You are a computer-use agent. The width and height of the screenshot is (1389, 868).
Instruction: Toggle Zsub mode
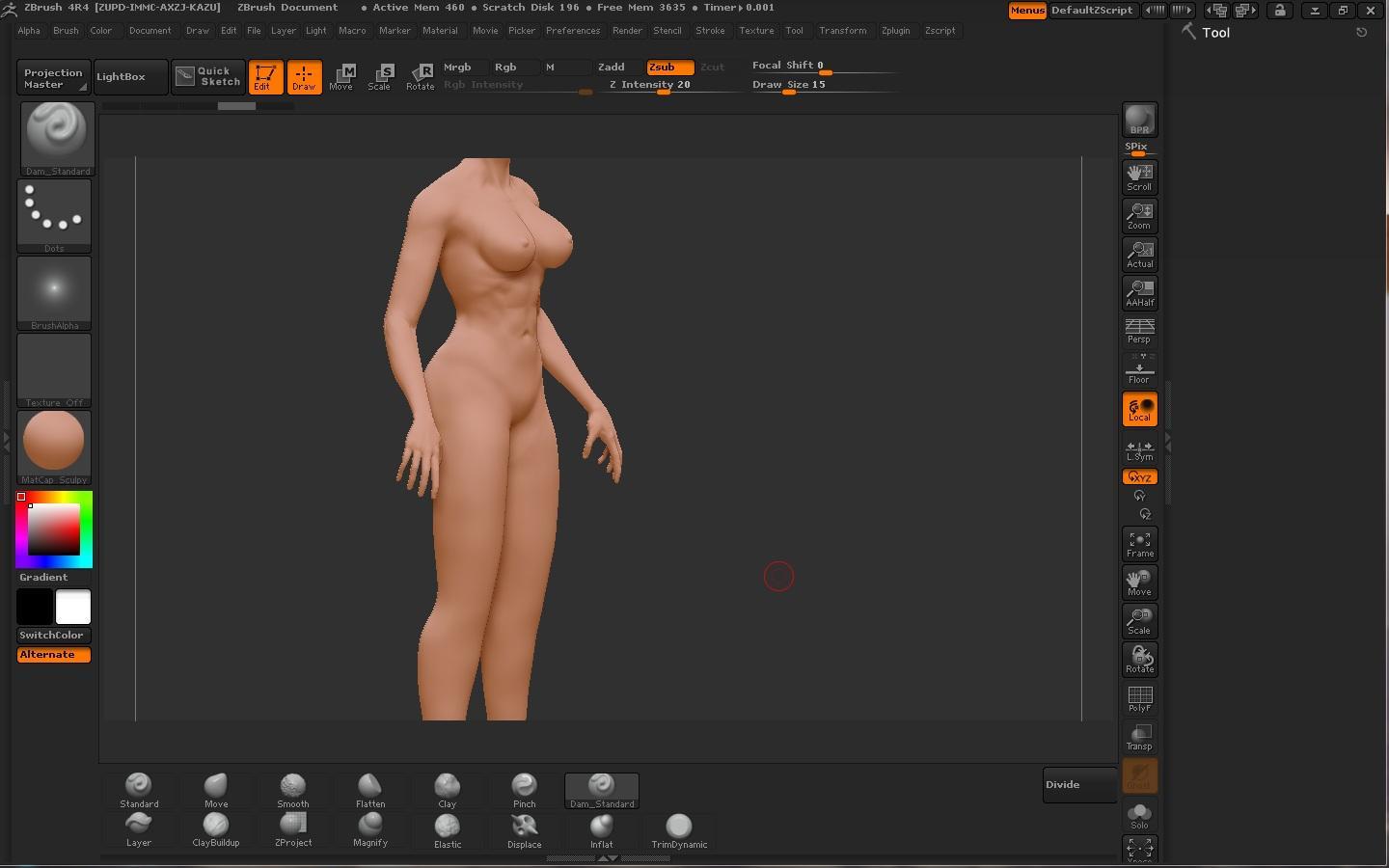click(669, 68)
